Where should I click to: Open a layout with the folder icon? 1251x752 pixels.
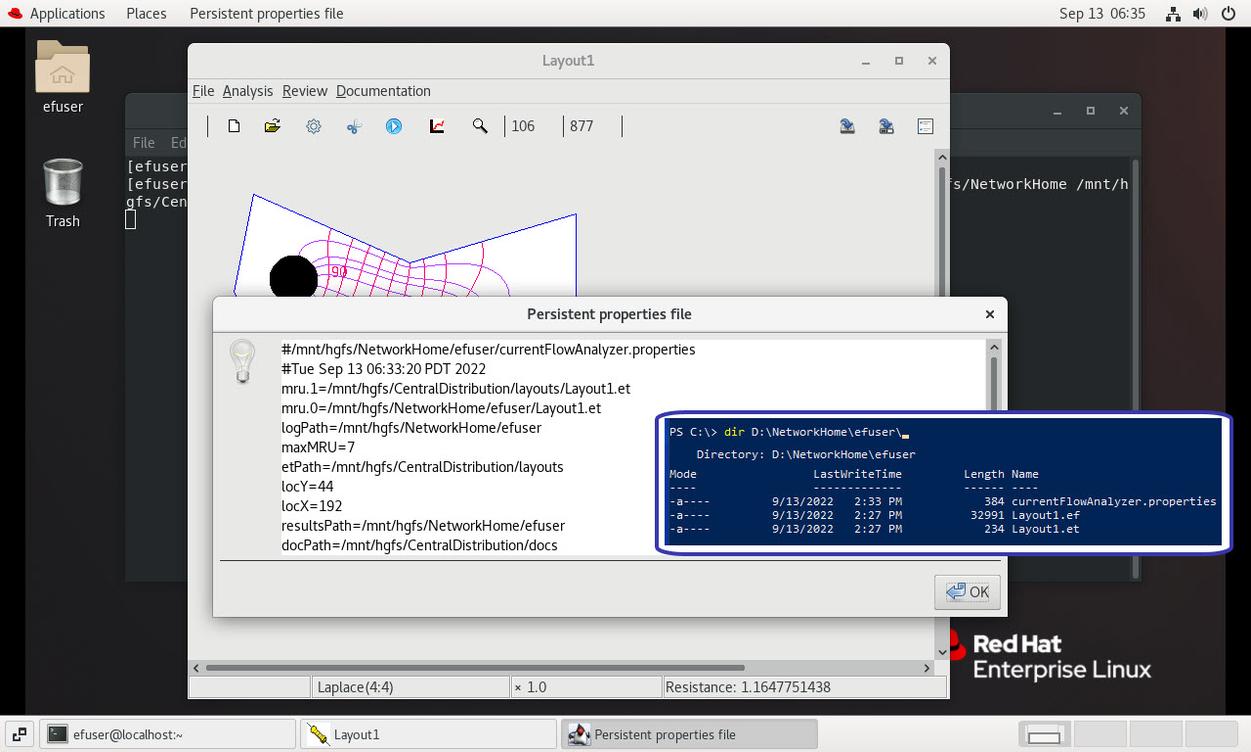[272, 126]
